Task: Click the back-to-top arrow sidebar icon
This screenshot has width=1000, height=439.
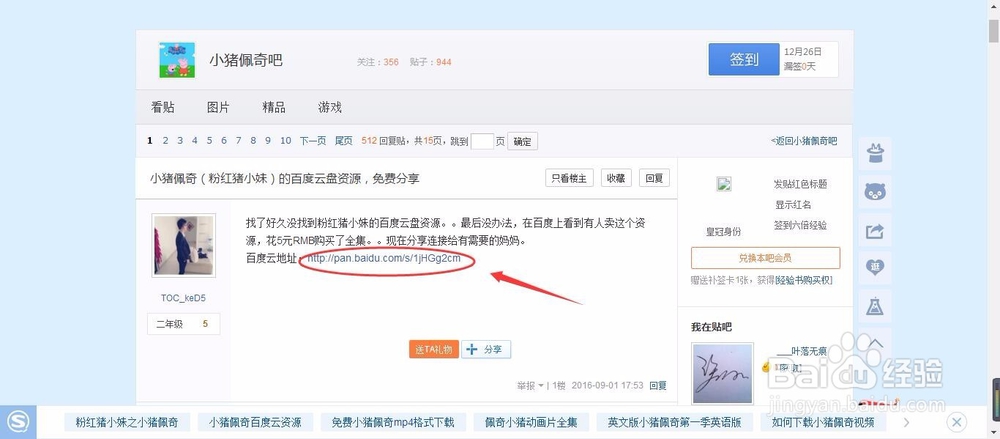Action: (874, 344)
